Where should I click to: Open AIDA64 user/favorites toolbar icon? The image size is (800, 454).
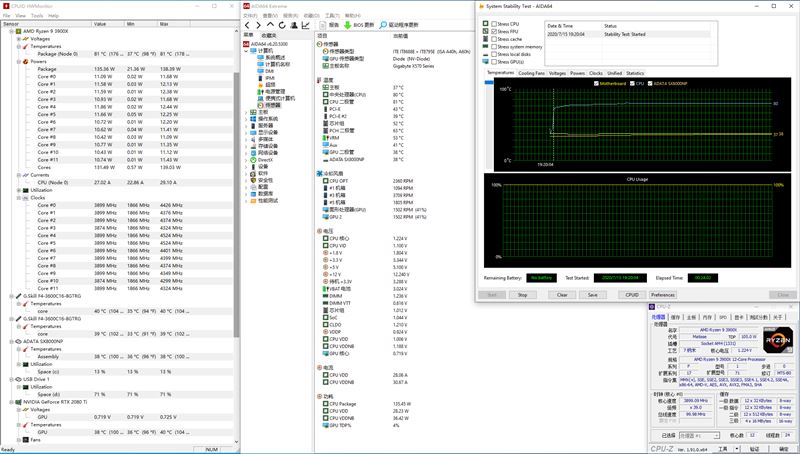(x=294, y=25)
